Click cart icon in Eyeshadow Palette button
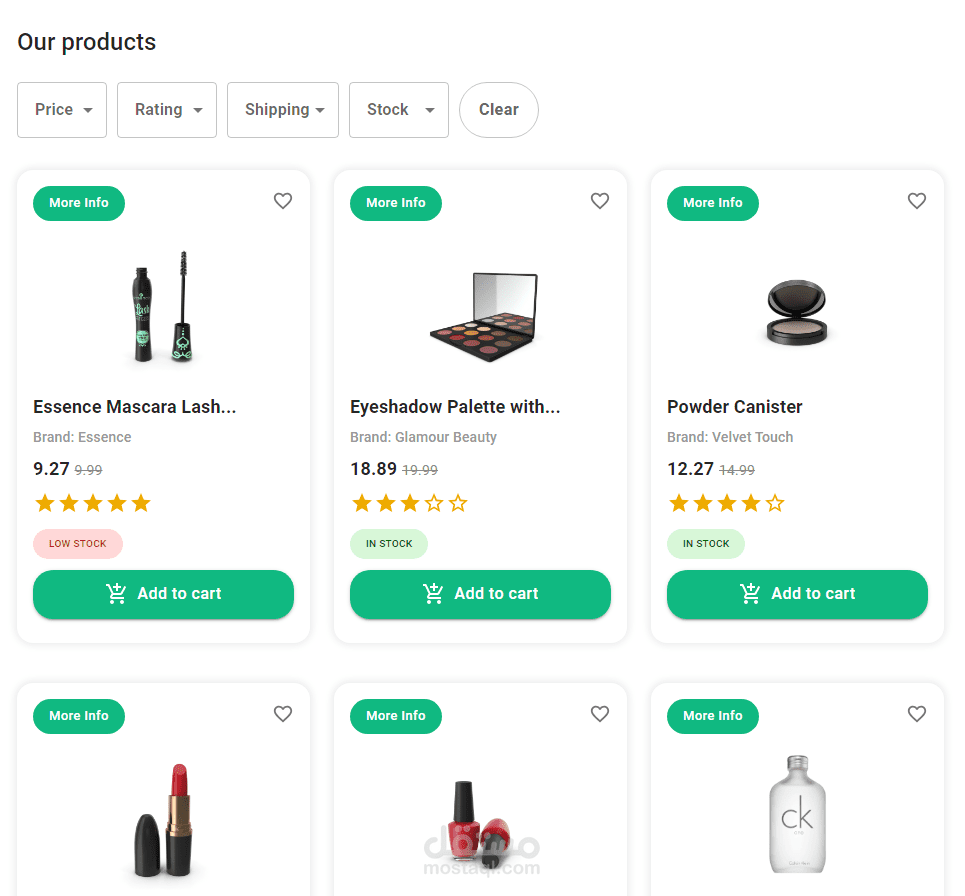This screenshot has height=896, width=965. 434,594
